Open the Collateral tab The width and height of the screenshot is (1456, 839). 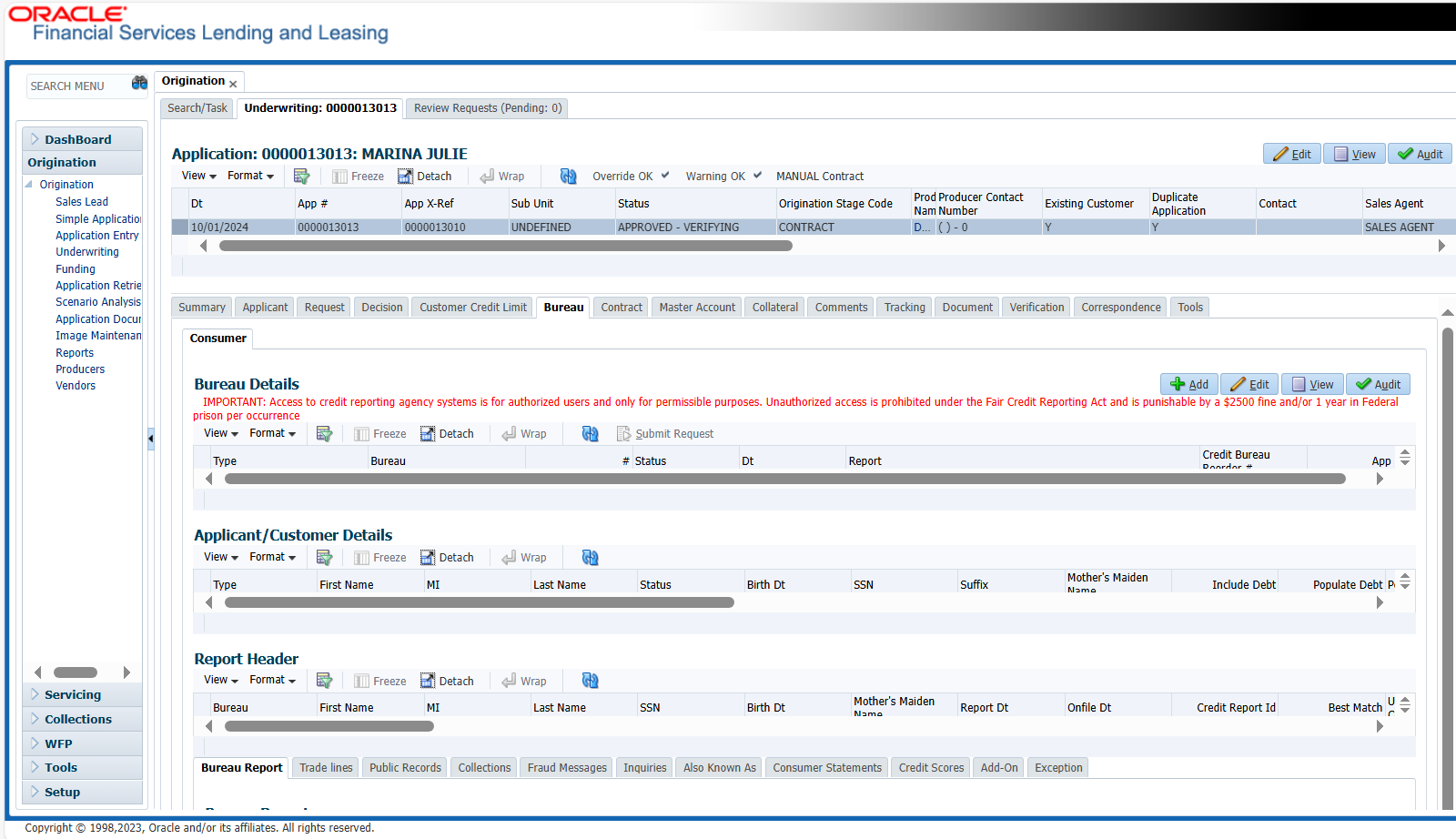(x=775, y=308)
